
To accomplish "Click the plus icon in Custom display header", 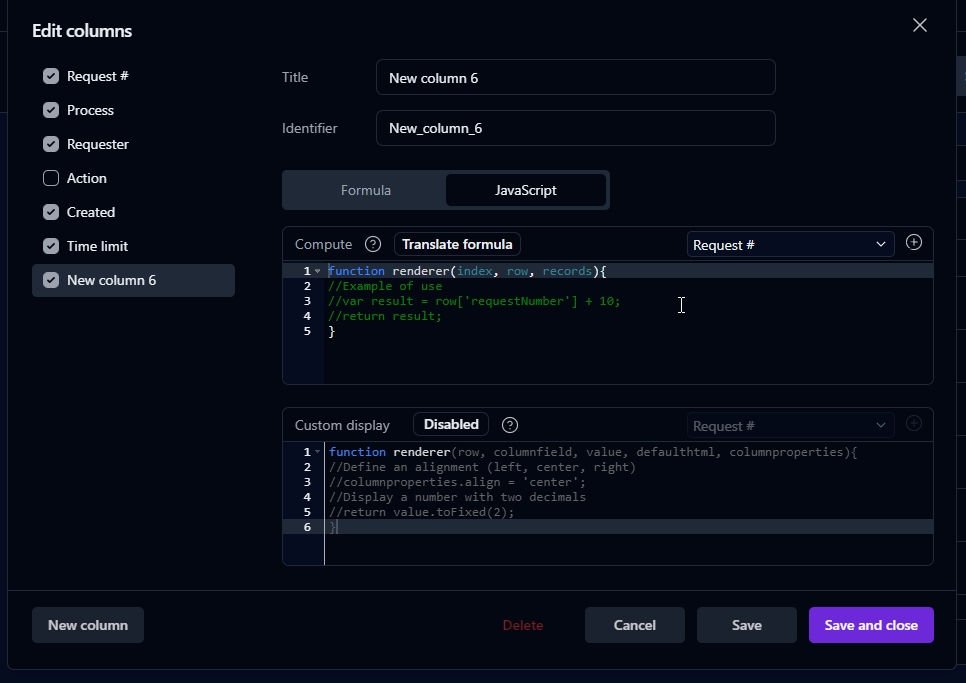I will [x=913, y=424].
